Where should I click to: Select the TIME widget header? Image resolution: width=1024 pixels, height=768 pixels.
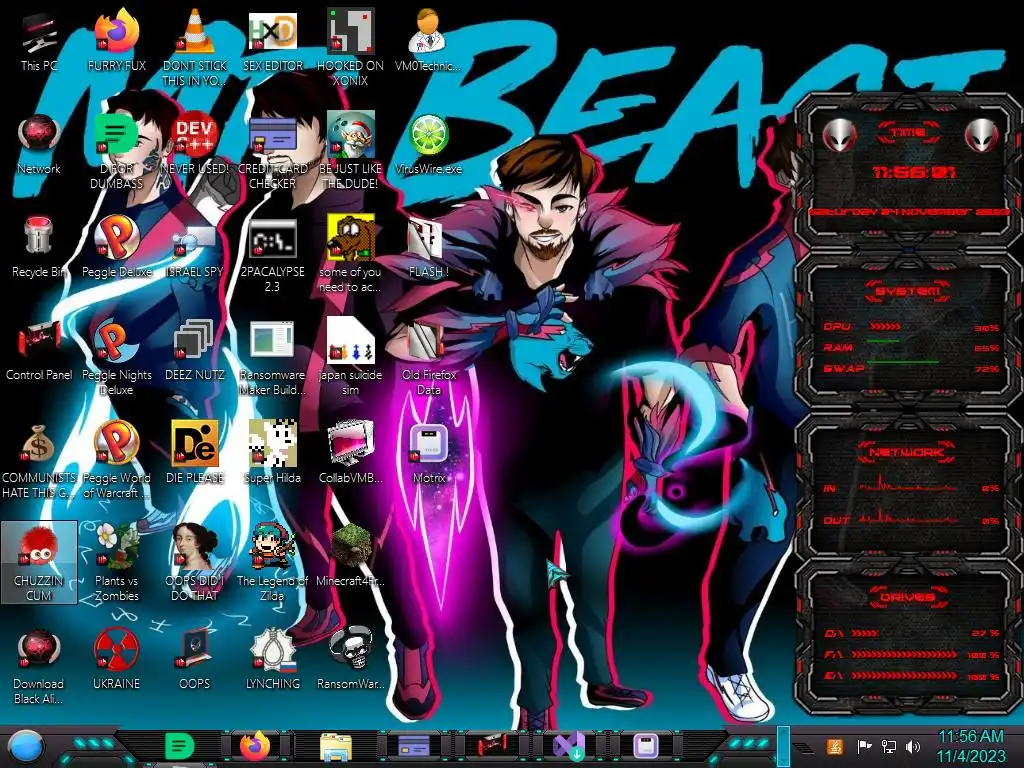pyautogui.click(x=908, y=133)
